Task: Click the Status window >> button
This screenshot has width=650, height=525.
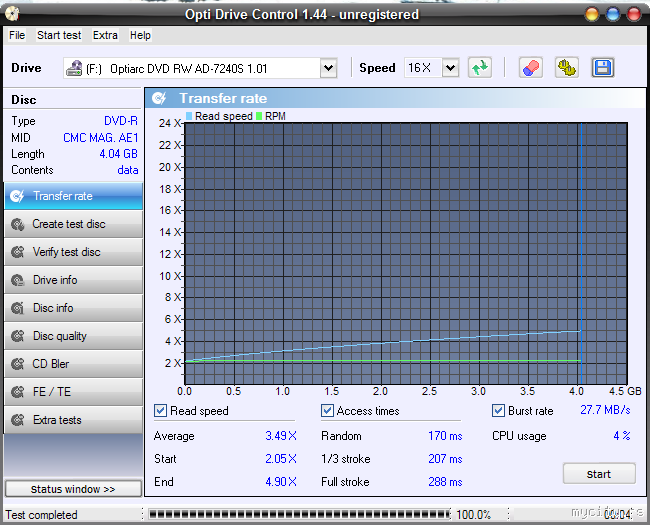Action: point(72,489)
